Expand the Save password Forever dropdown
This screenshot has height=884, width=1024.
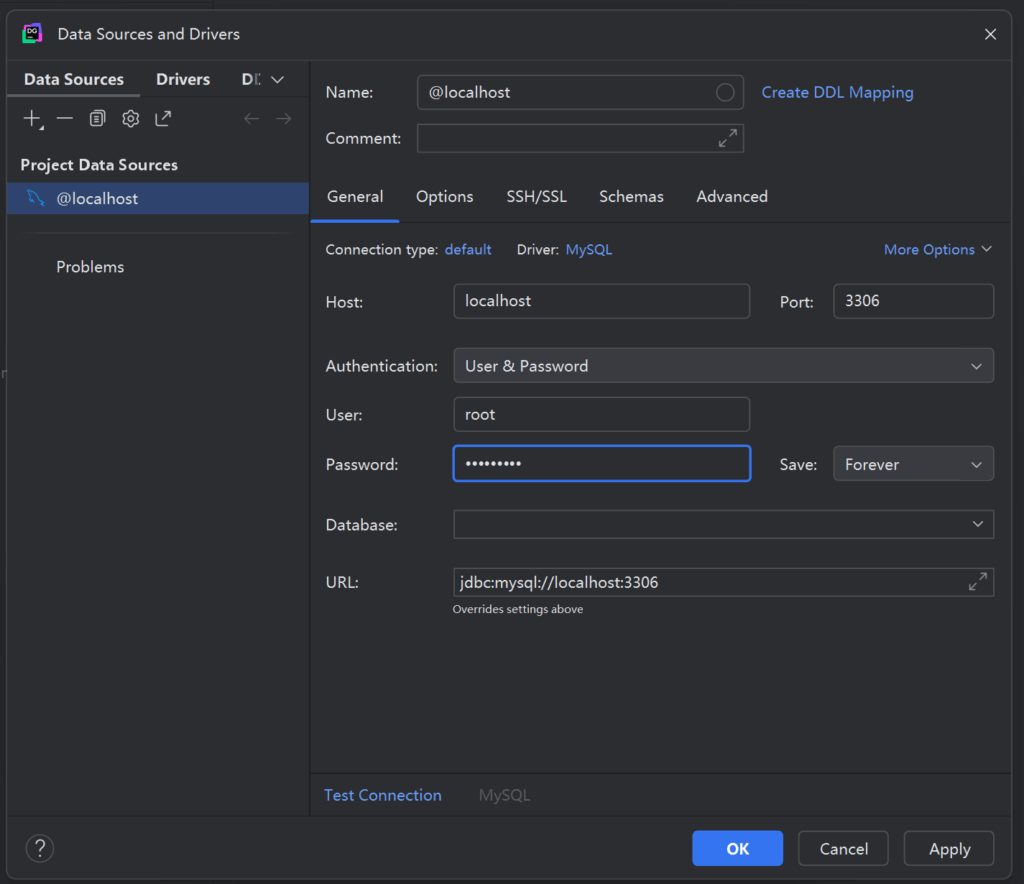coord(913,464)
